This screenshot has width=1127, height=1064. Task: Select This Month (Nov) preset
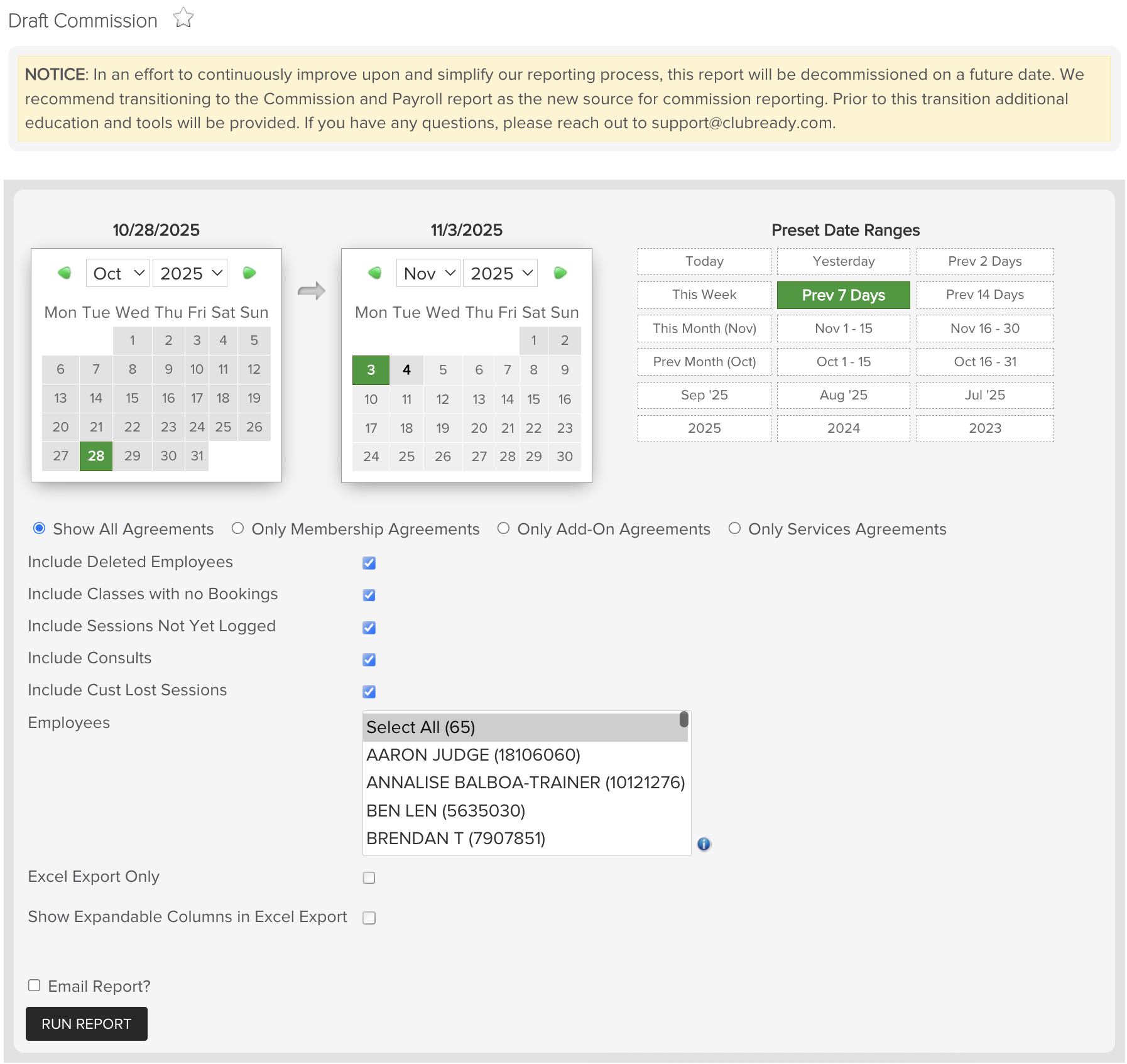pos(704,328)
